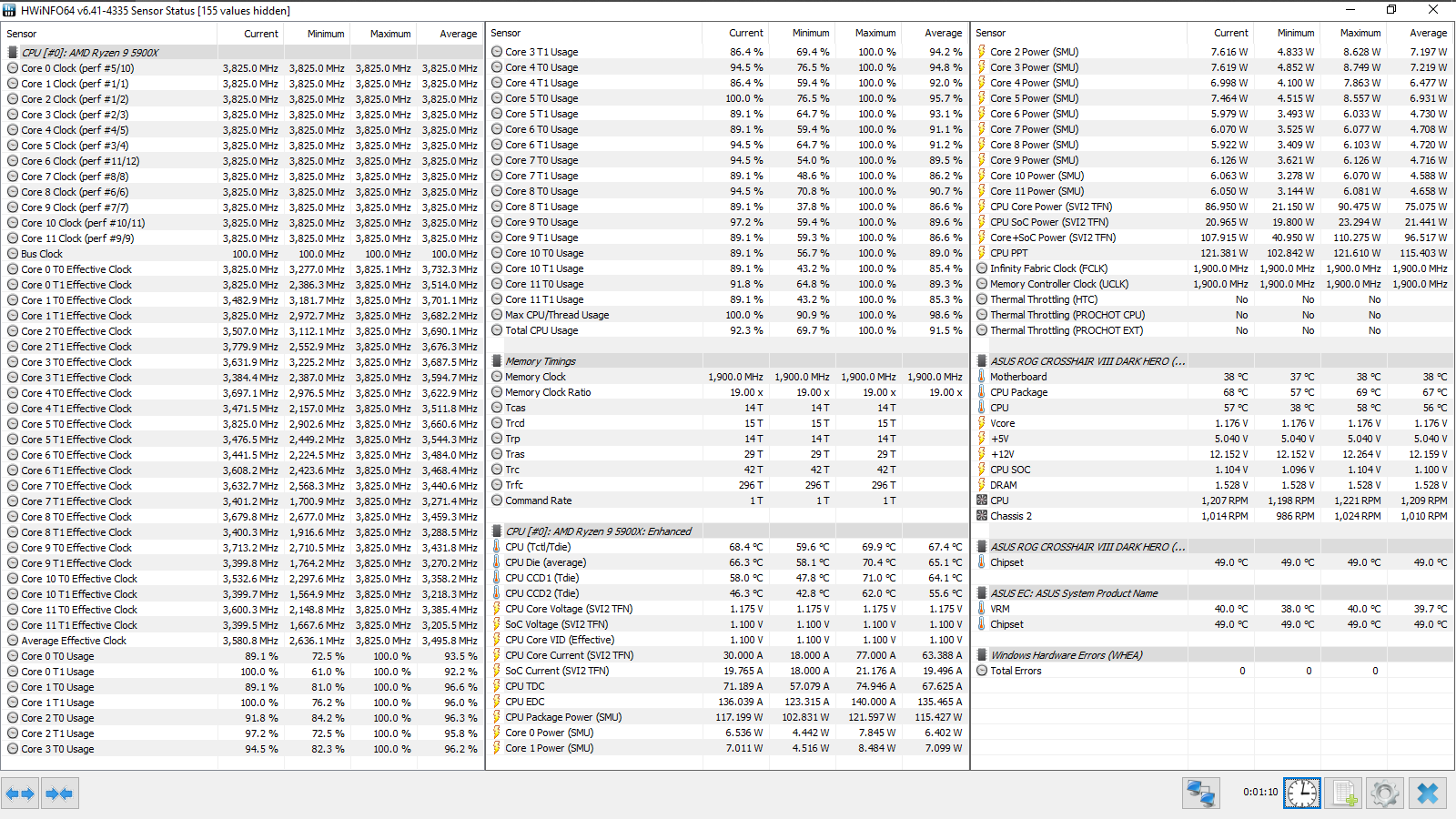
Task: Select the Core 0 Clock (perf #5/10) row
Action: [243, 68]
